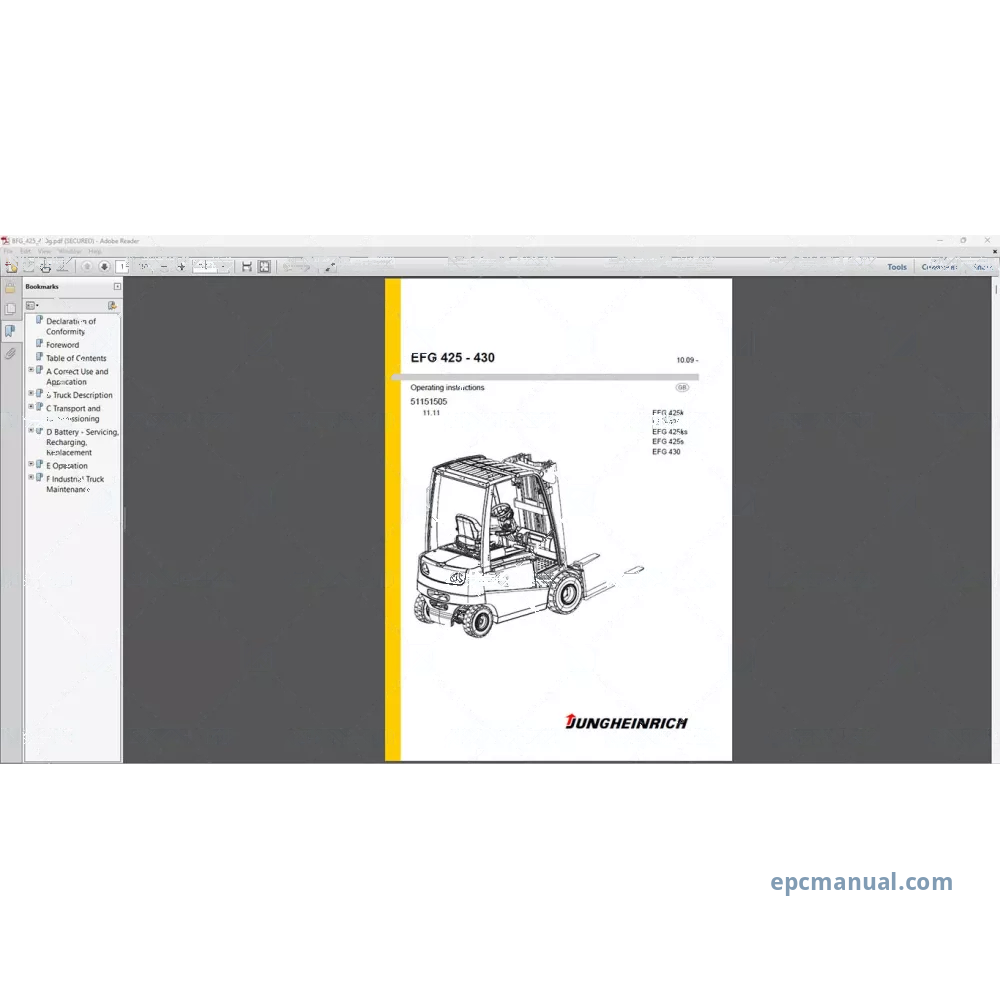This screenshot has width=1000, height=1000.
Task: Expand the F Industrial Truck Maintenance node
Action: 31,478
